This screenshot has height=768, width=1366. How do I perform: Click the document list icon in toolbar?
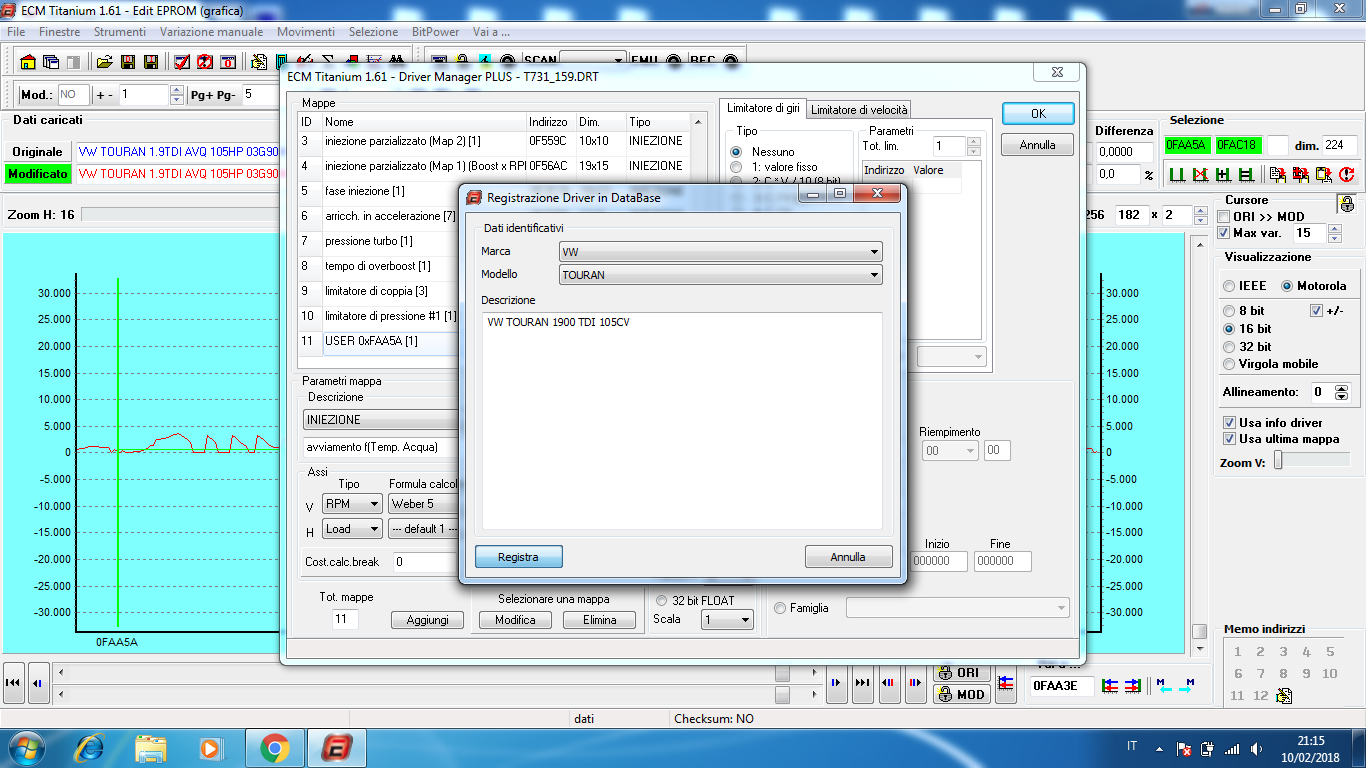point(259,62)
